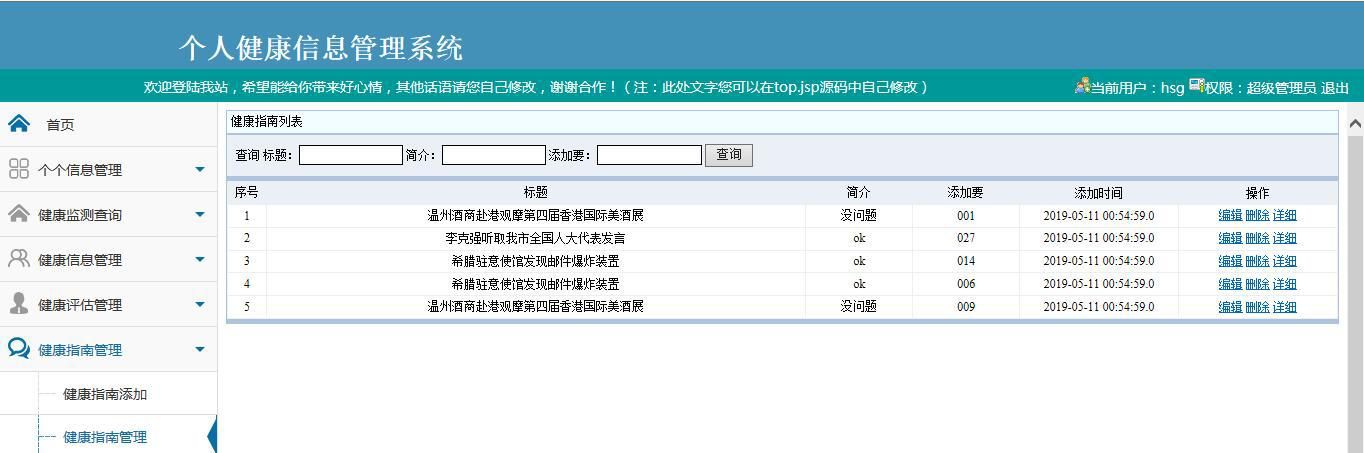The image size is (1364, 453).
Task: Click the chat bubble icon for 健康指南管理
Action: (x=19, y=349)
